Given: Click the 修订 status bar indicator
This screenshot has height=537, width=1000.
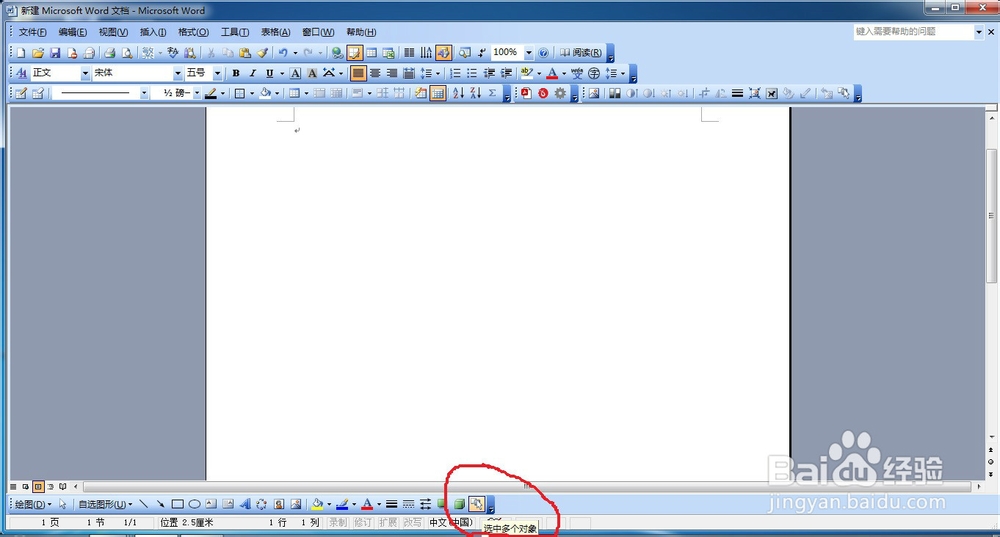Looking at the screenshot, I should coord(362,522).
